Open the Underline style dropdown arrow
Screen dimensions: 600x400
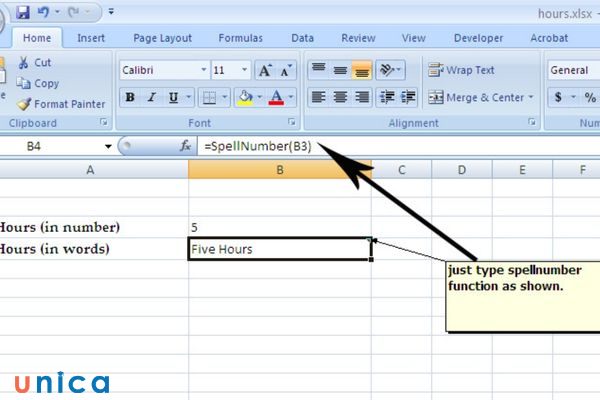tap(189, 97)
